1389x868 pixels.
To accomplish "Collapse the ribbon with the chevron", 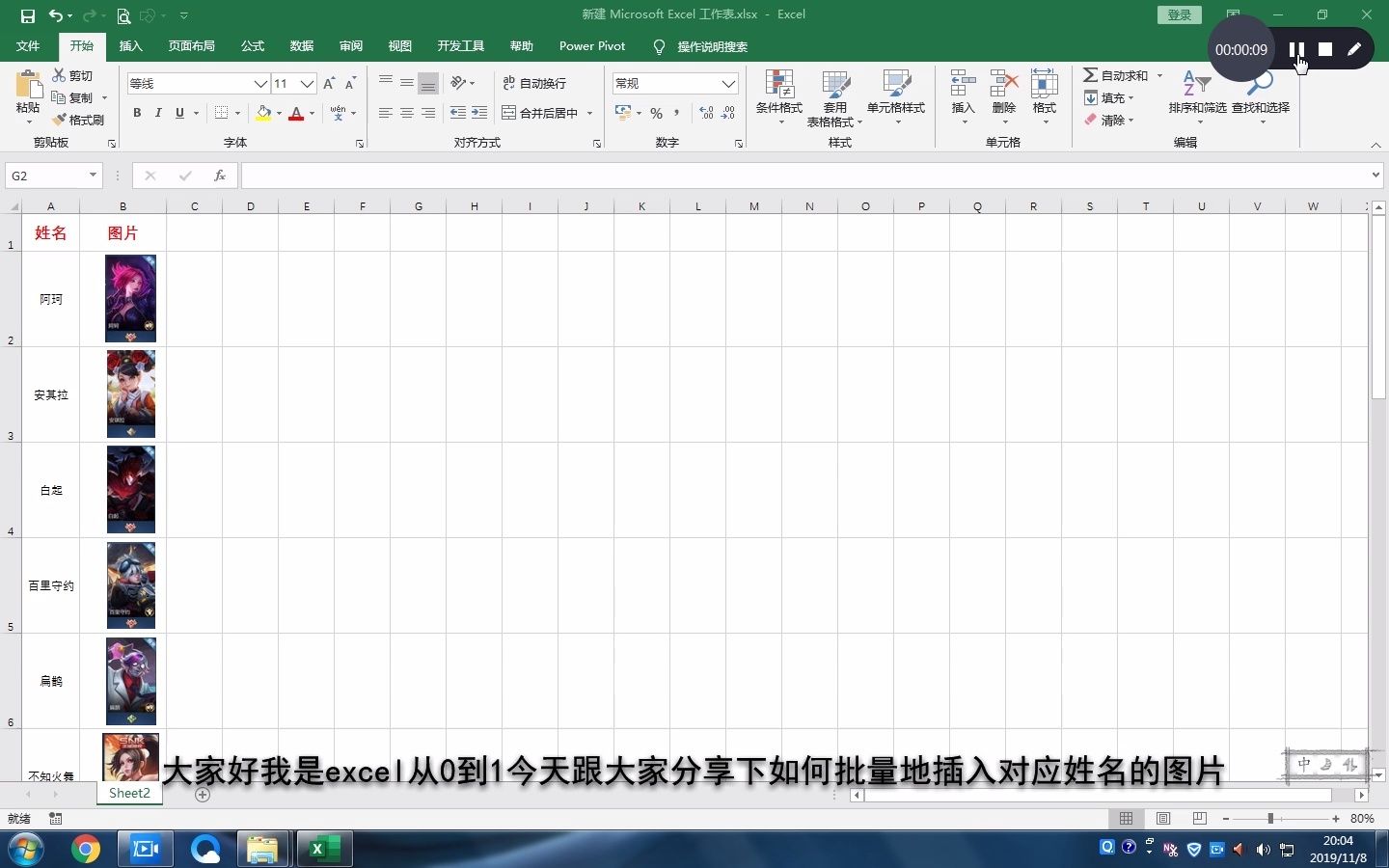I will pyautogui.click(x=1375, y=145).
